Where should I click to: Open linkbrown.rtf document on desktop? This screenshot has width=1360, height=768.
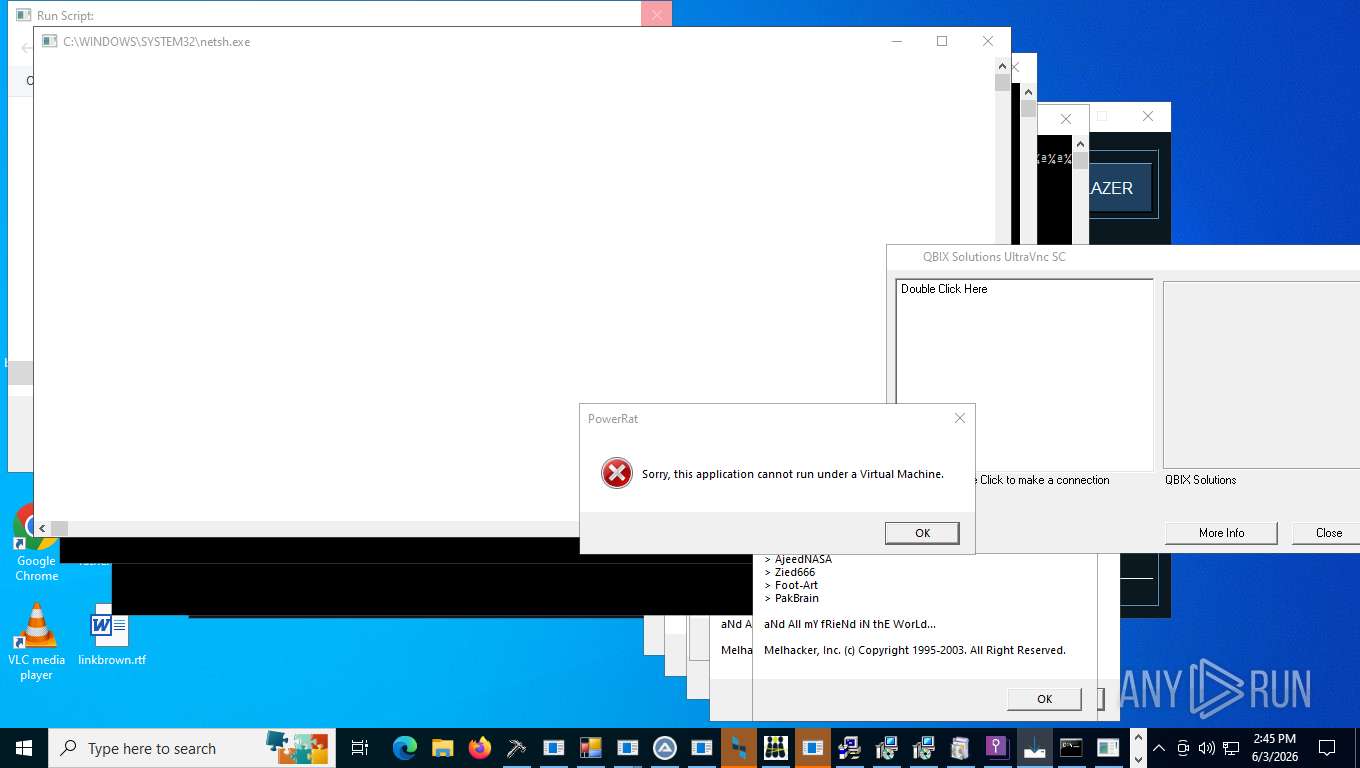tap(111, 636)
